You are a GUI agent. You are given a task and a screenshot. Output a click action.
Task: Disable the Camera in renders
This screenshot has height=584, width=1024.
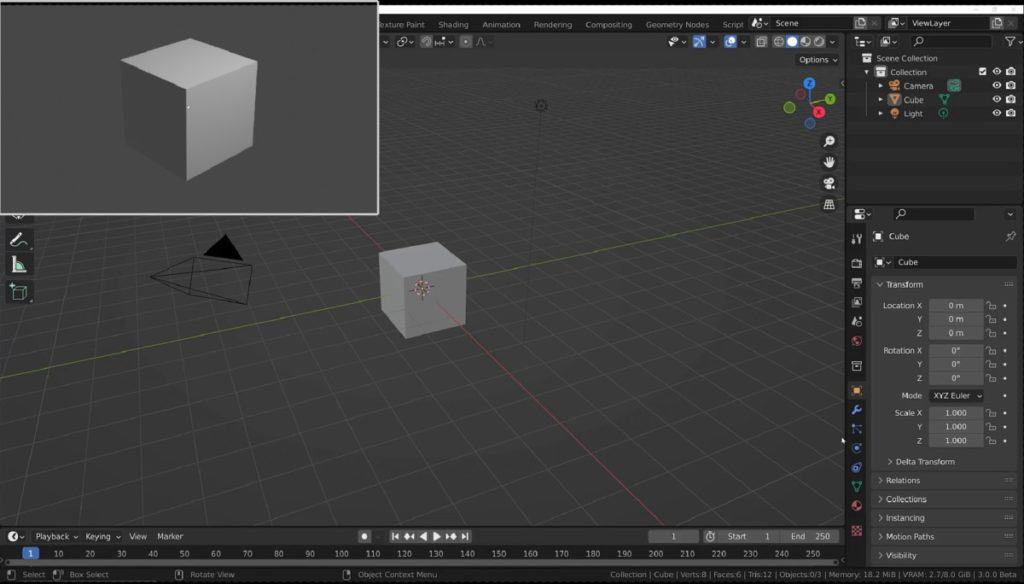(x=1010, y=86)
